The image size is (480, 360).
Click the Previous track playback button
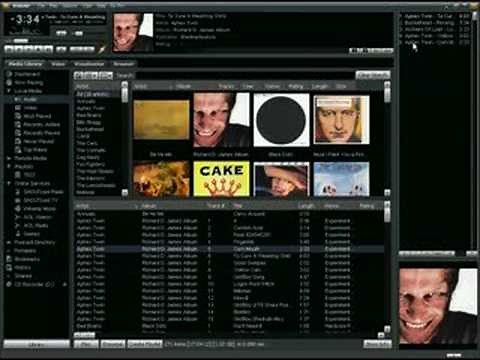pos(9,49)
